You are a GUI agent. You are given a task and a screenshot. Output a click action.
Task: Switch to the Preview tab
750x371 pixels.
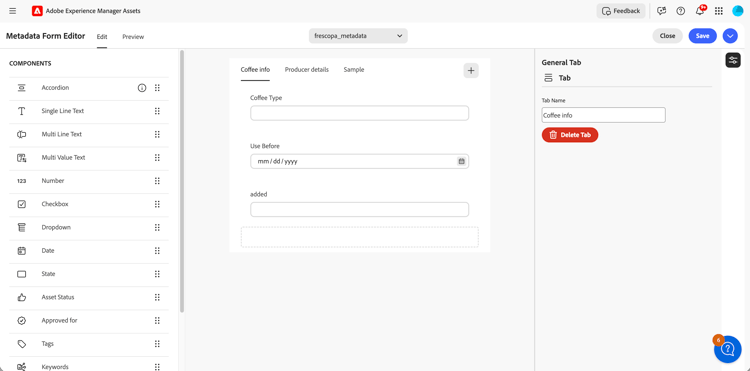133,37
